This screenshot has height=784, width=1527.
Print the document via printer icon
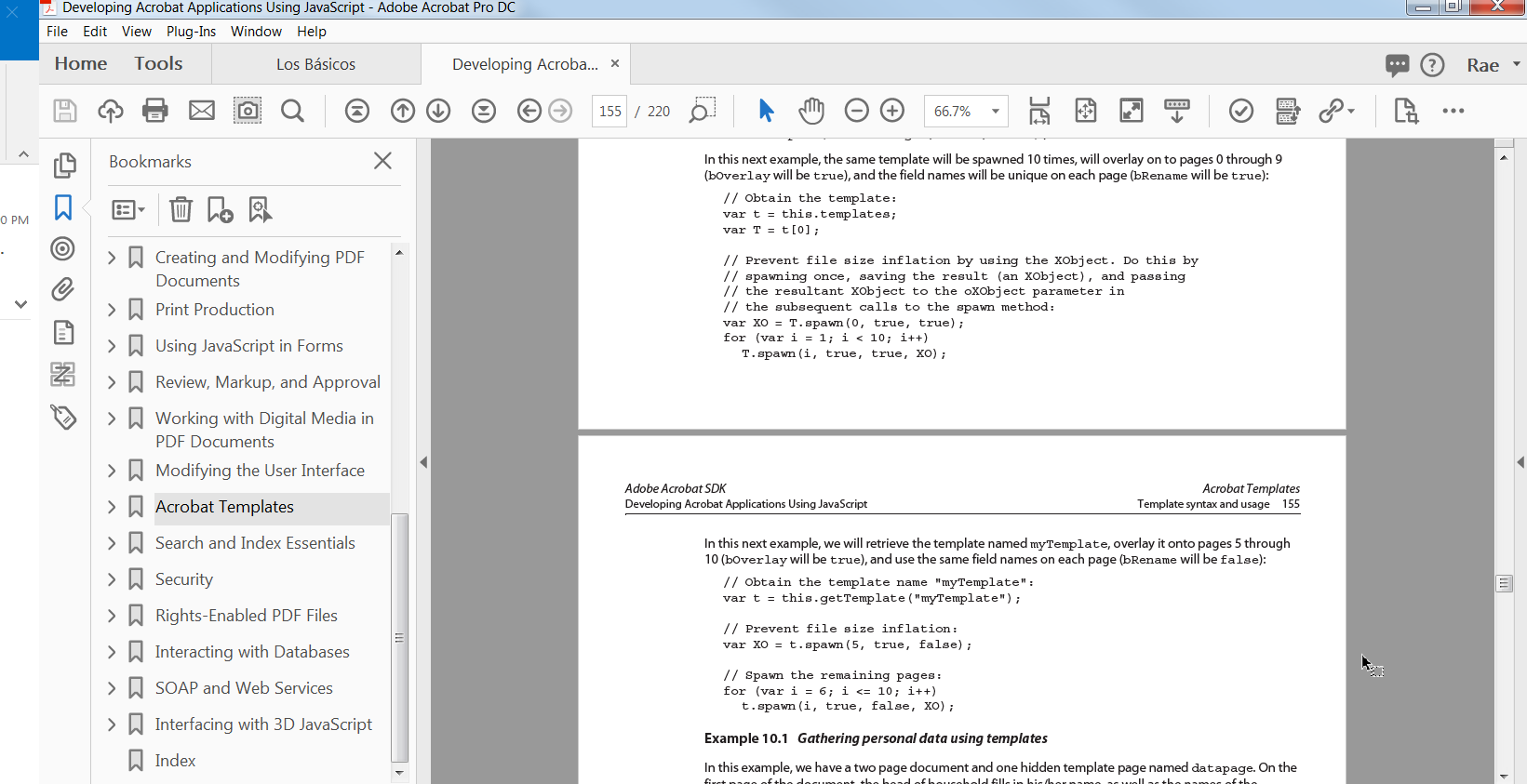coord(155,111)
